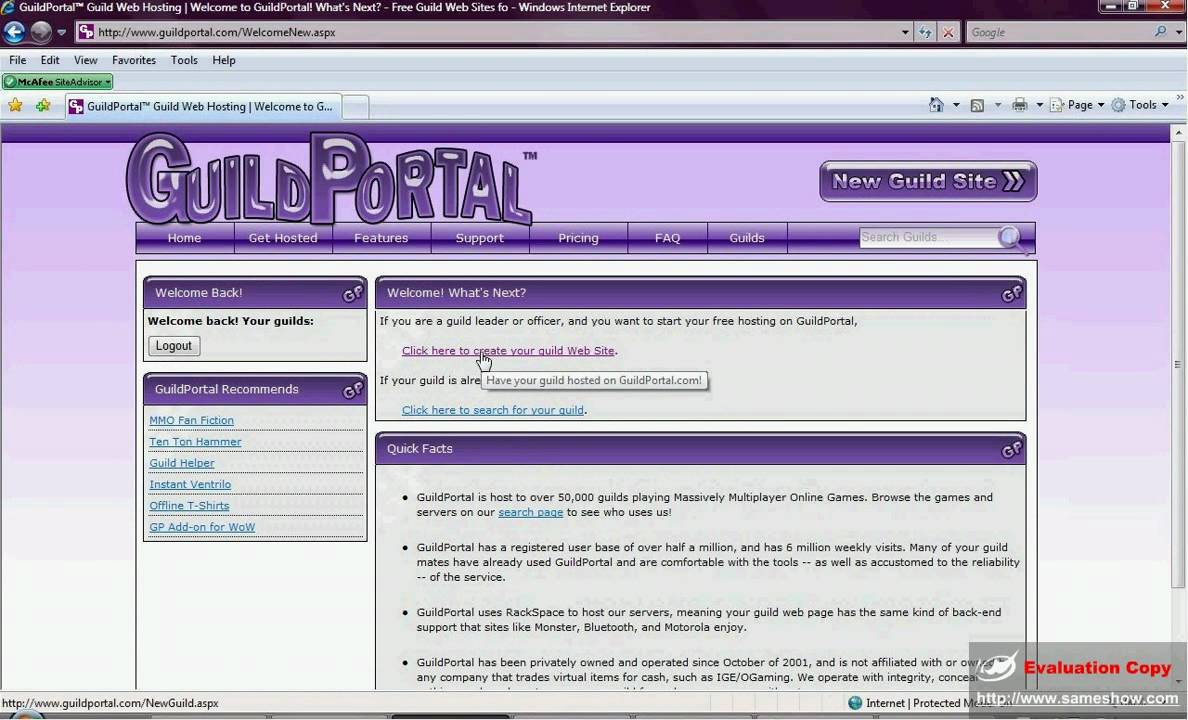The image size is (1188, 720).
Task: Open the Instant Ventrilo link
Action: pyautogui.click(x=190, y=484)
